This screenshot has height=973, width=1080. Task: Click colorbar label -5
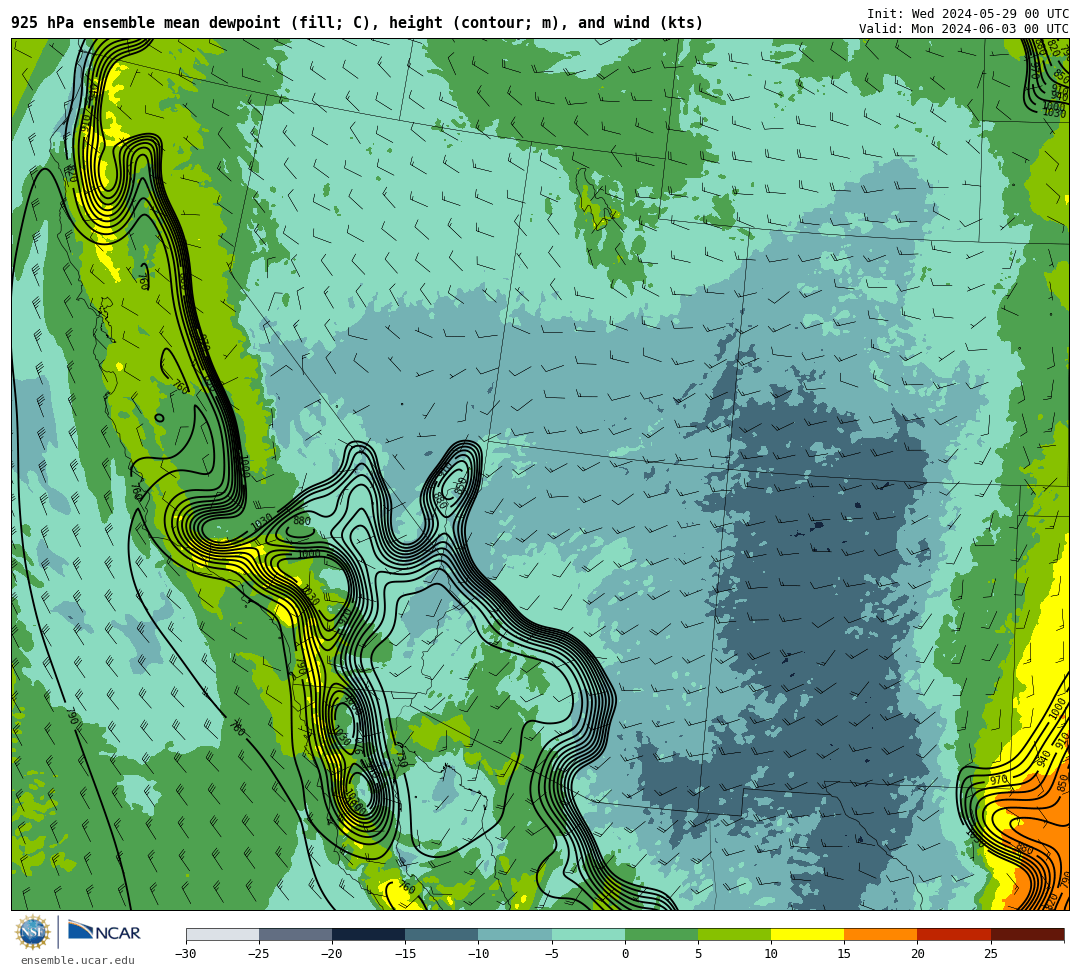tap(552, 954)
